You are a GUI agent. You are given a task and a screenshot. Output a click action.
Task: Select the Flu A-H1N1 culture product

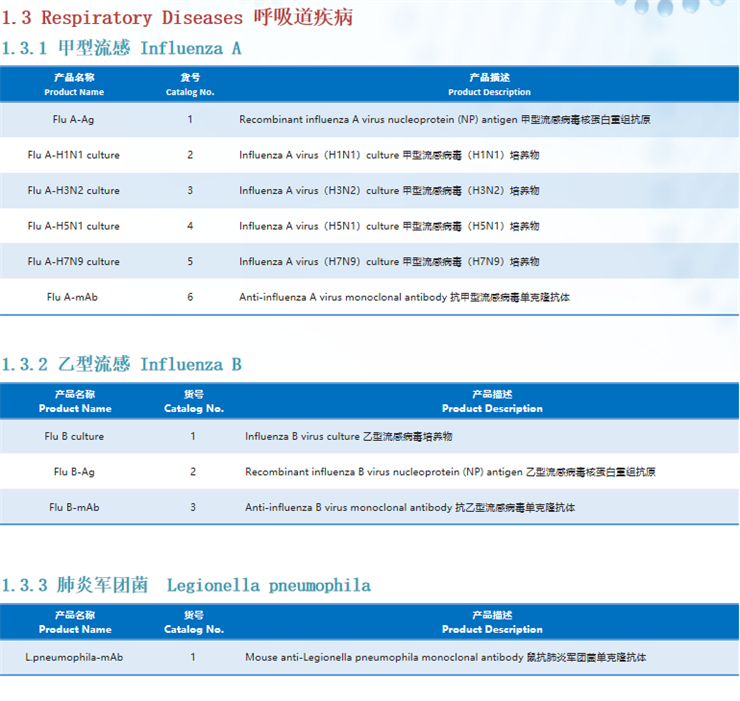[74, 155]
